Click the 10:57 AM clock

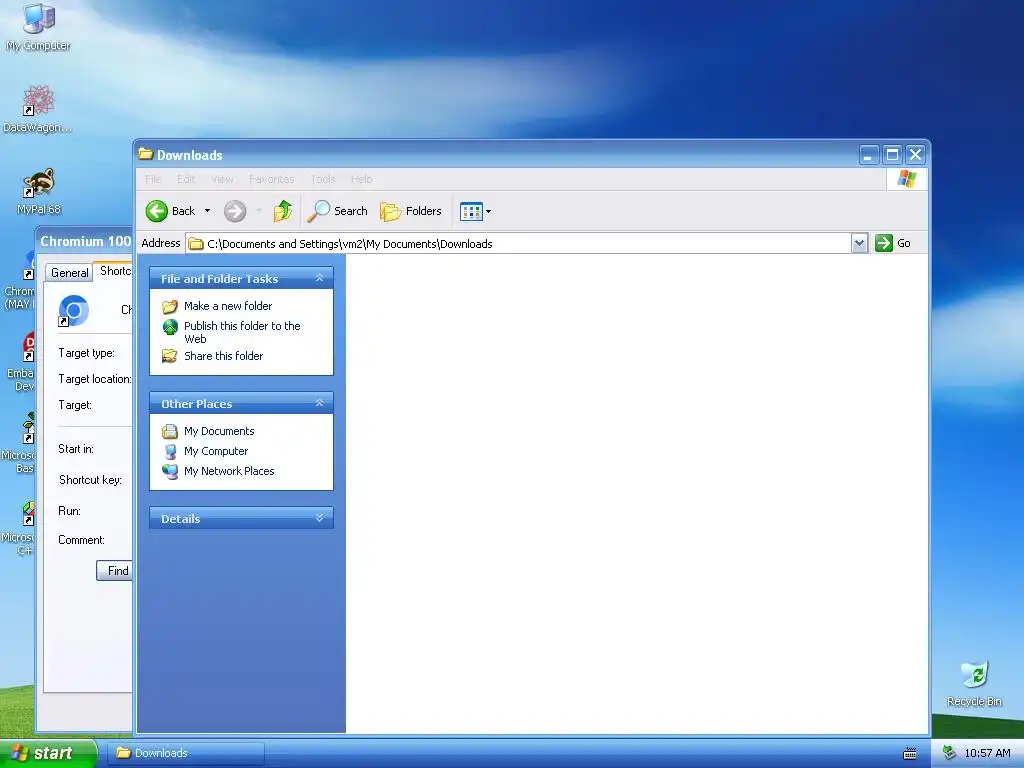point(987,753)
